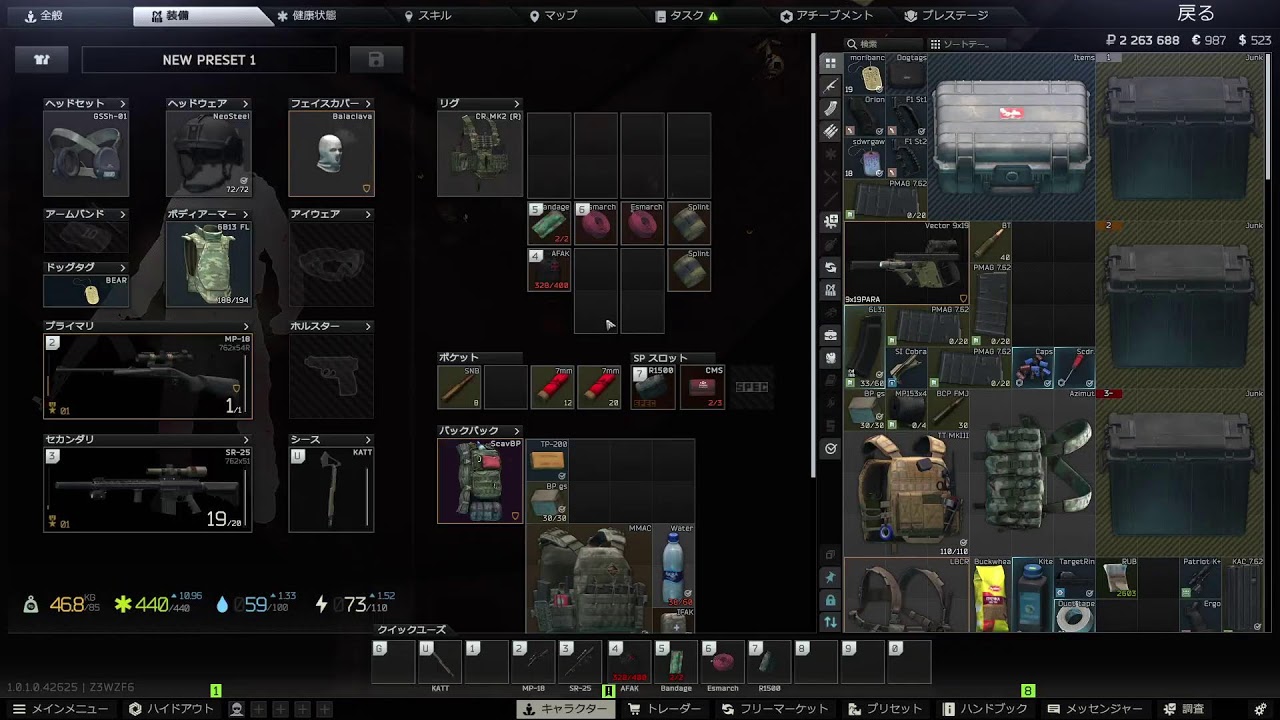1280x720 pixels.
Task: Select the first Junk box in stash
Action: (x=1182, y=137)
